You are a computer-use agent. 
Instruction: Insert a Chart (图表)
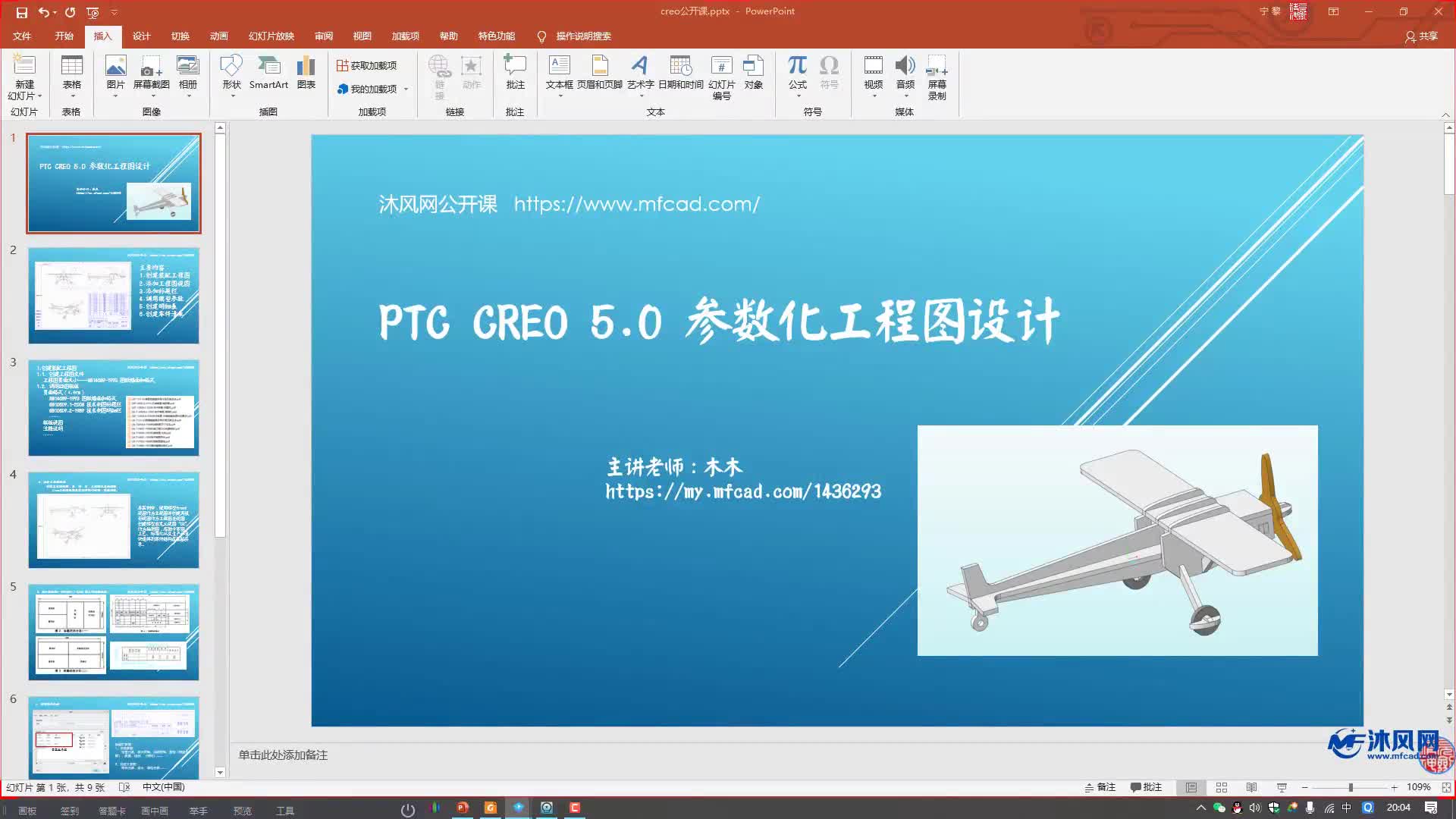pyautogui.click(x=306, y=74)
